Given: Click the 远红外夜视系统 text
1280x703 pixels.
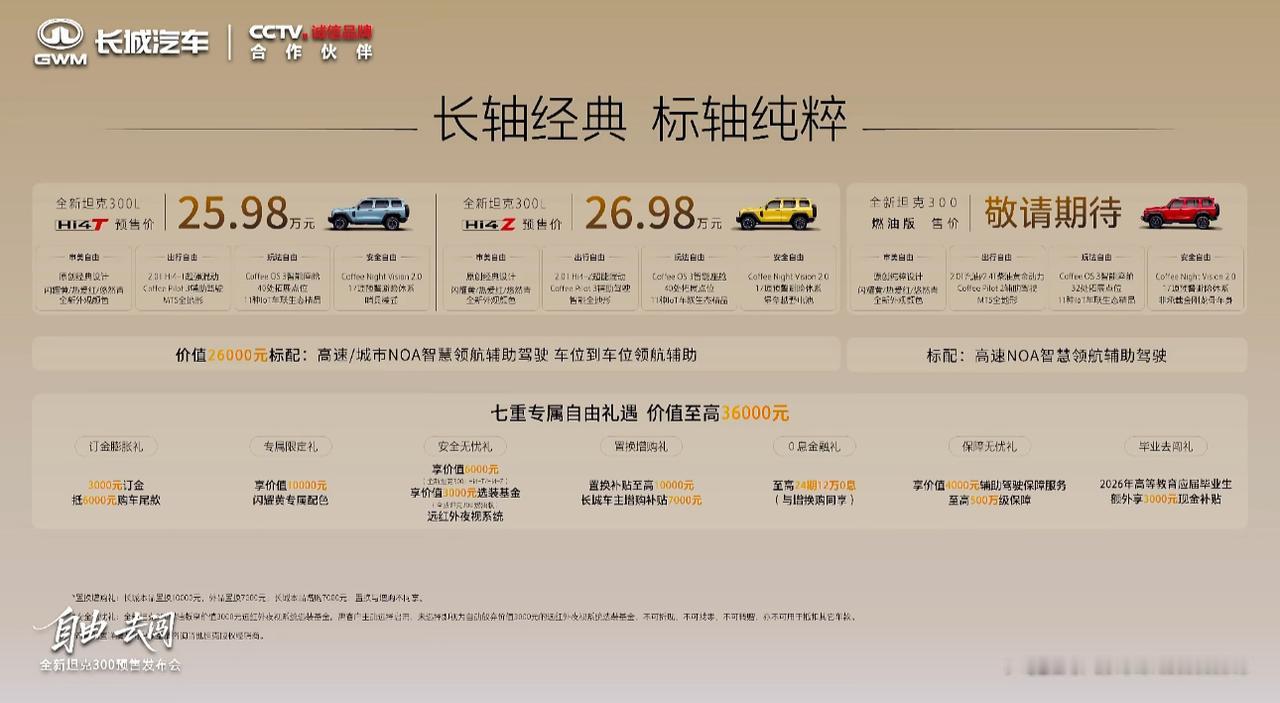Looking at the screenshot, I should coord(465,516).
